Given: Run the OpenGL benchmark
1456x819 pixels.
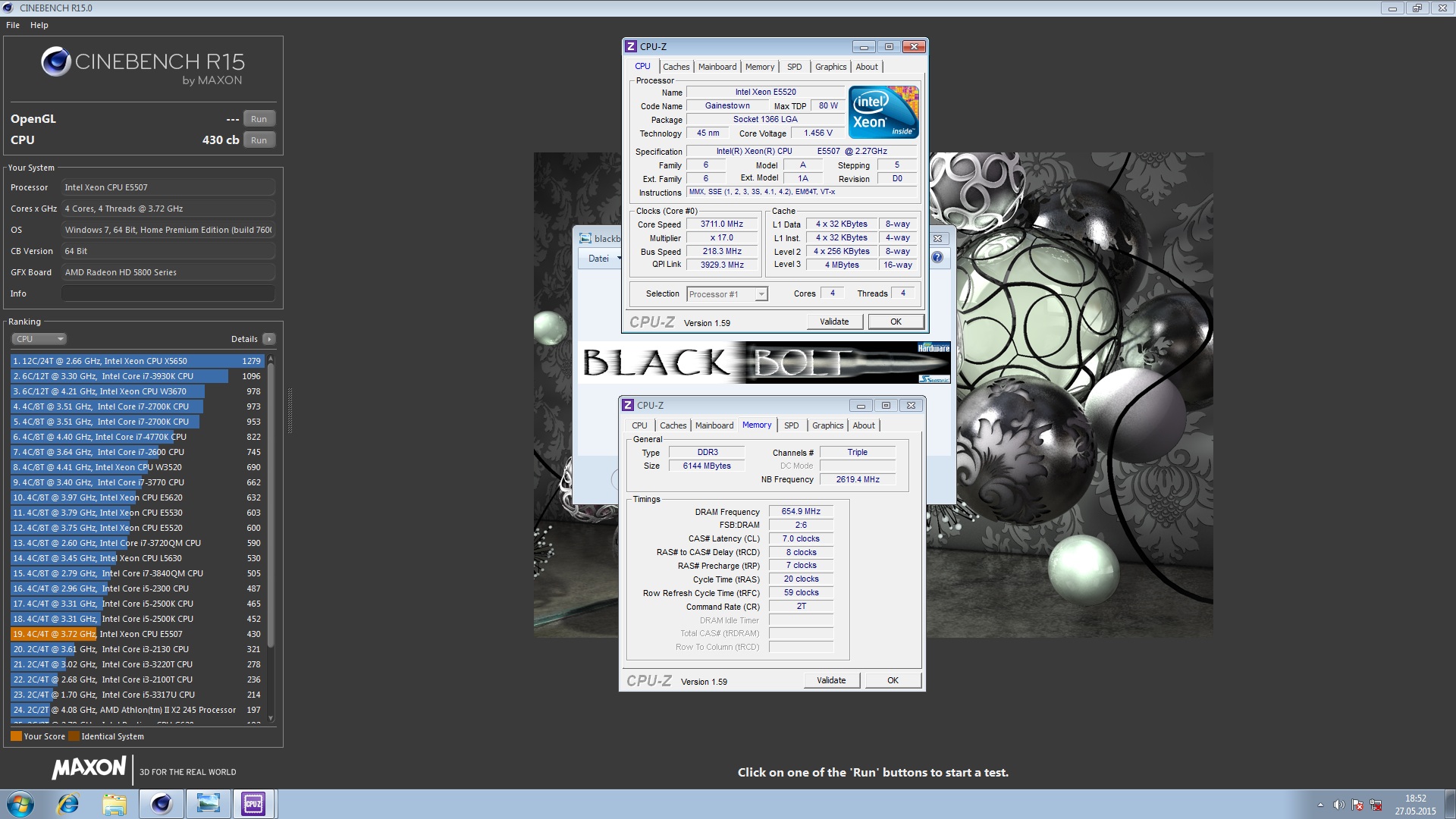Looking at the screenshot, I should point(259,119).
